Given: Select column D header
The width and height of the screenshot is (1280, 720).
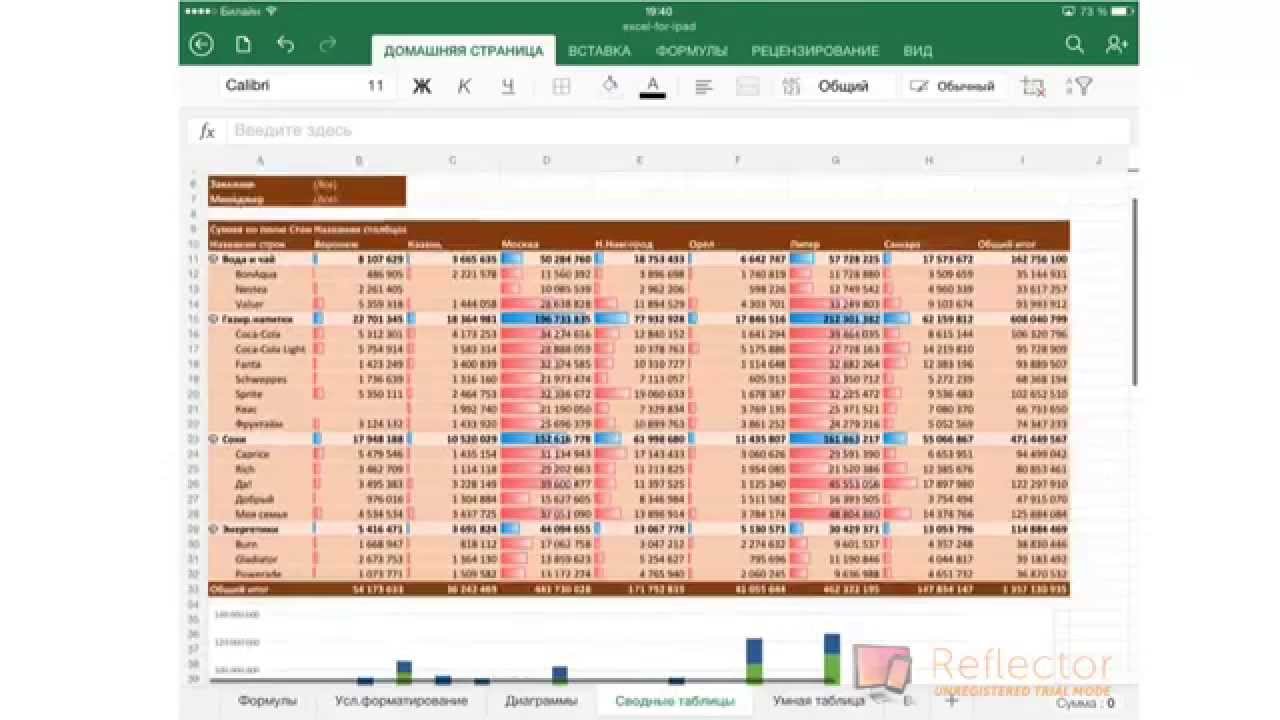Looking at the screenshot, I should pyautogui.click(x=546, y=160).
